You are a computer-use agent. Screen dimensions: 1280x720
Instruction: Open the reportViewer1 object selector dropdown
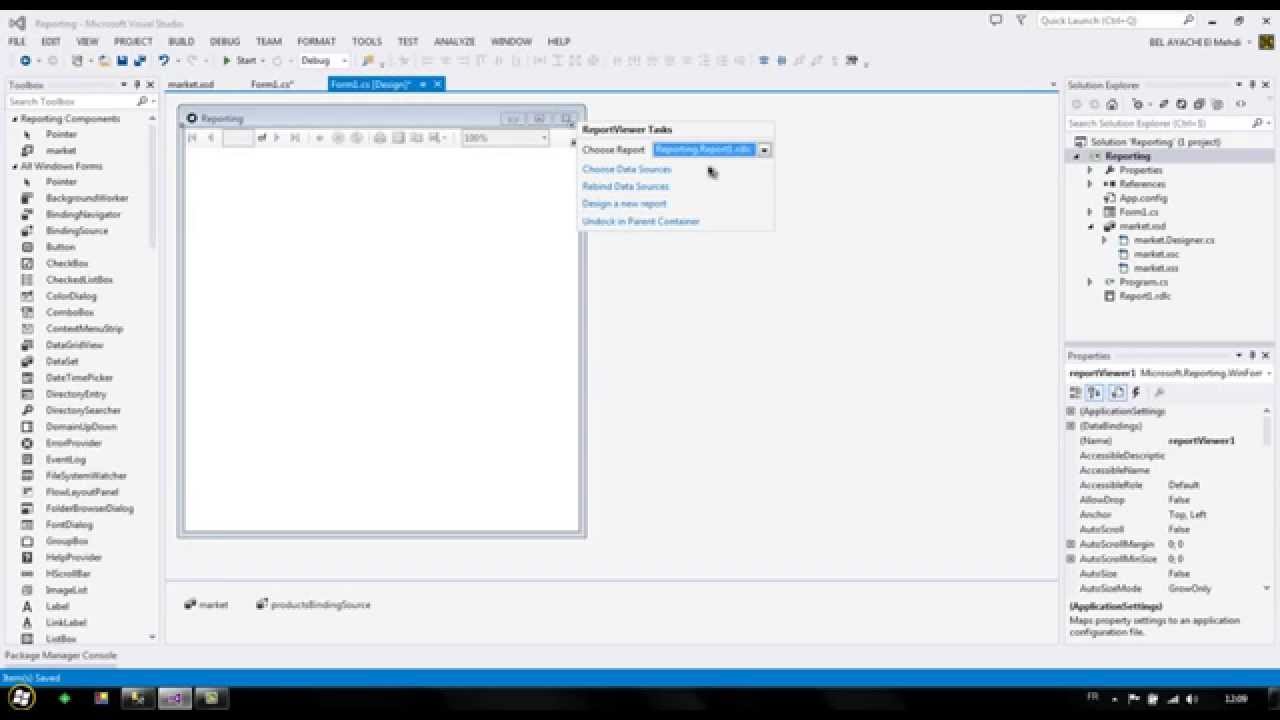(1268, 373)
